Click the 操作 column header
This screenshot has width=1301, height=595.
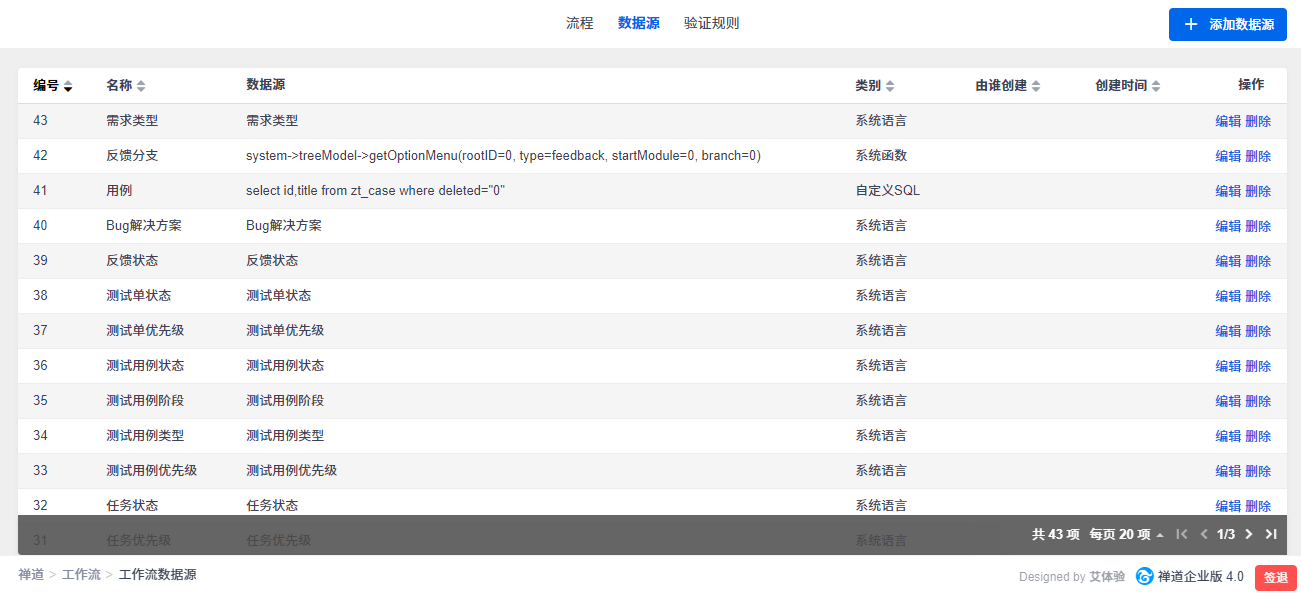(x=1251, y=85)
